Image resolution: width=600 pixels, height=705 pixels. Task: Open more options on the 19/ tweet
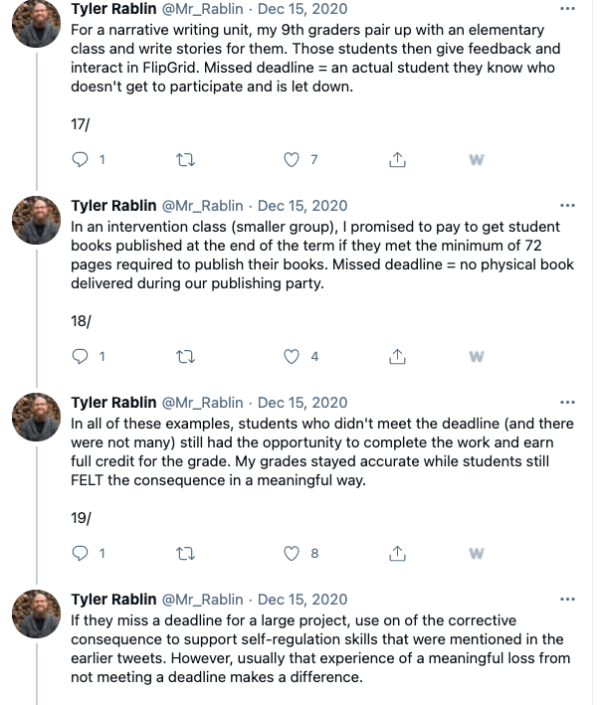pyautogui.click(x=568, y=402)
